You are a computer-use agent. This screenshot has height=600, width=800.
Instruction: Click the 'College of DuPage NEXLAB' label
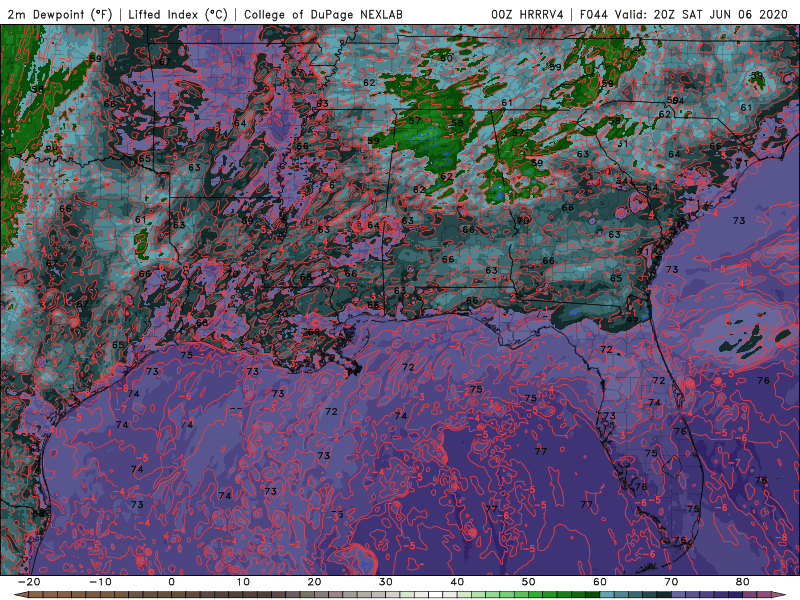click(x=323, y=14)
